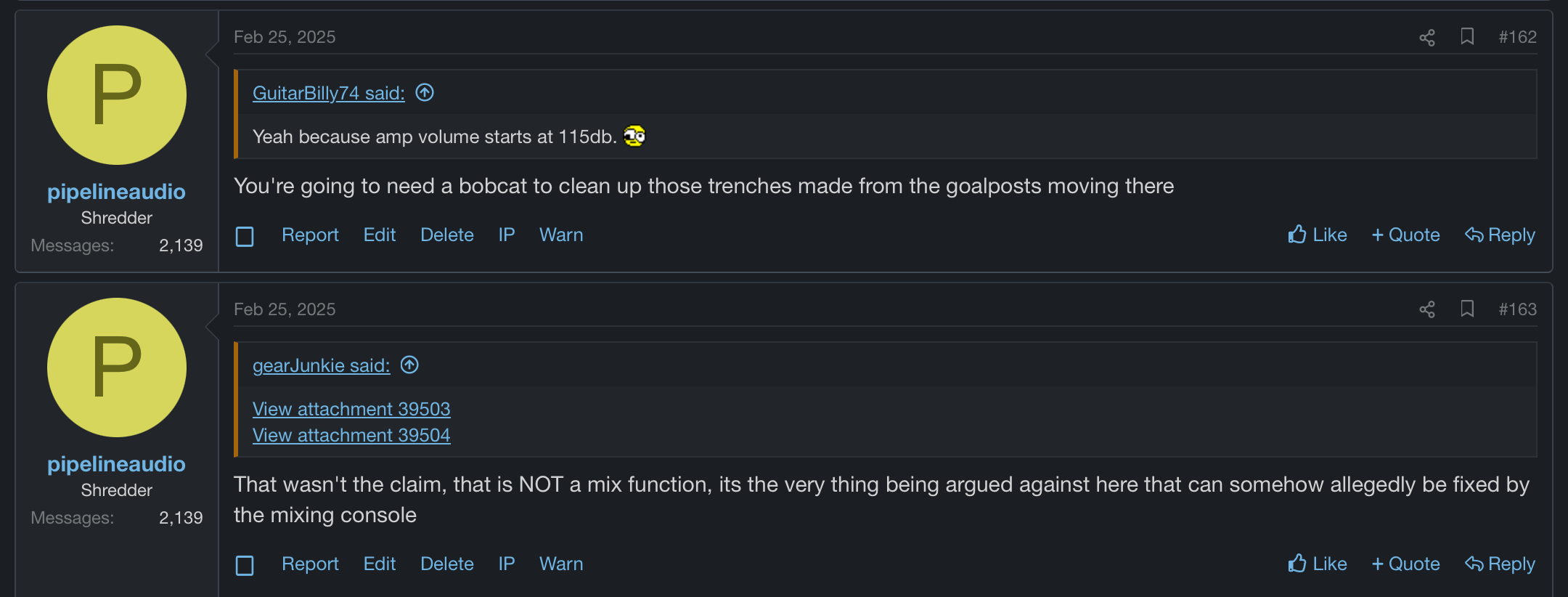This screenshot has height=597, width=1568.
Task: Click share icon on post #162
Action: point(1427,37)
